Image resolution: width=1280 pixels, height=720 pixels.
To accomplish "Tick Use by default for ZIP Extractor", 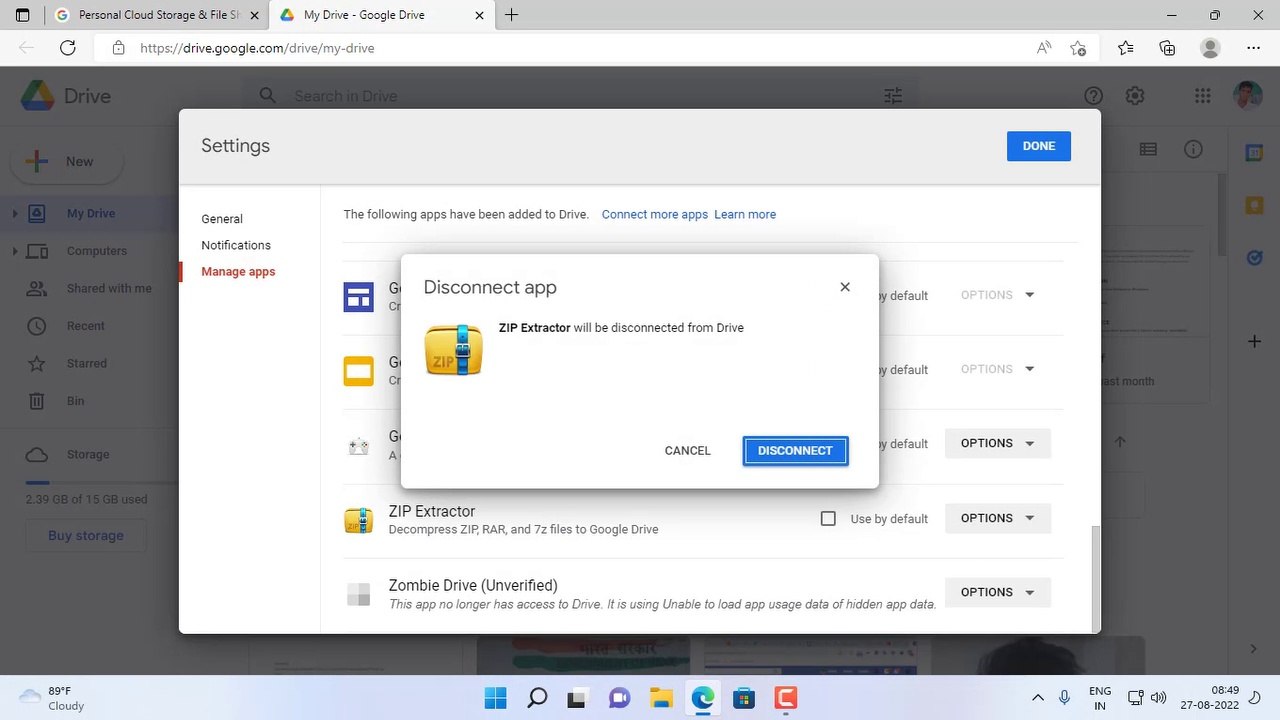I will click(828, 518).
